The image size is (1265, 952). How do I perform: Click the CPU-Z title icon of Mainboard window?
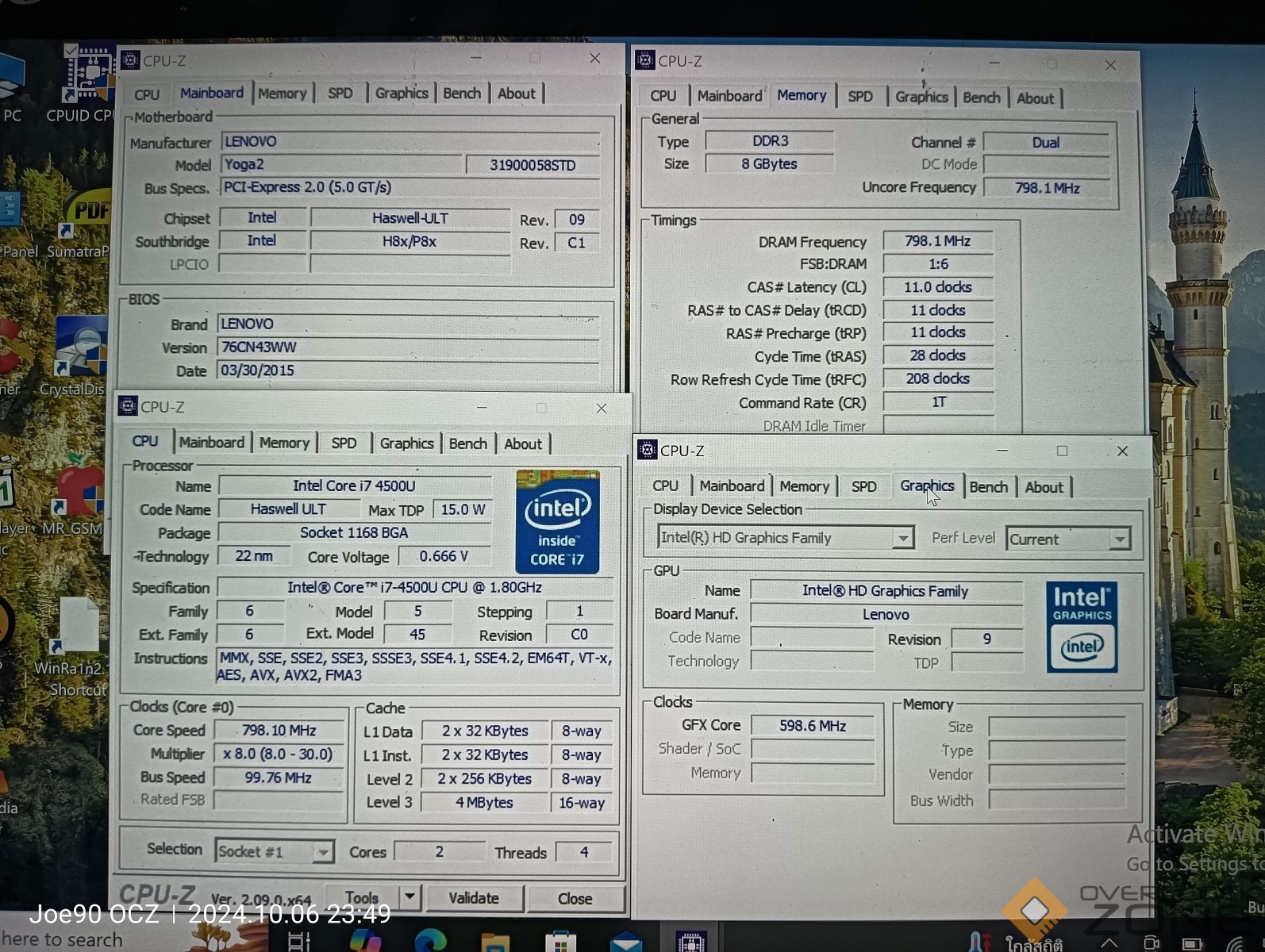(x=130, y=59)
